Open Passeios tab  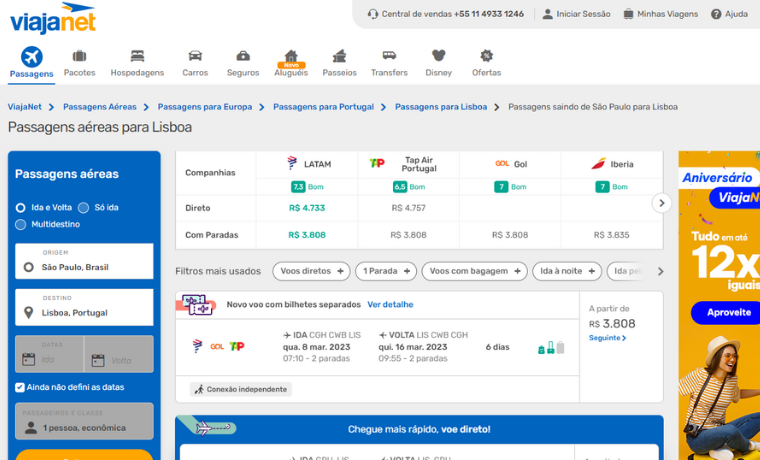(339, 63)
